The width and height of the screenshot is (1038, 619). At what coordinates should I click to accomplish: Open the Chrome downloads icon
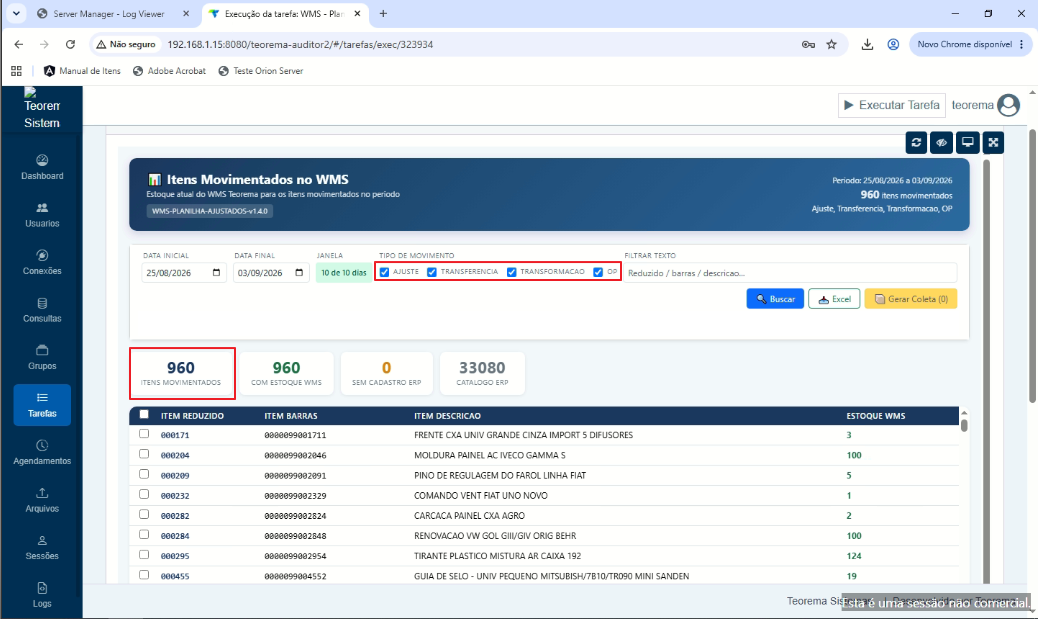[x=867, y=44]
